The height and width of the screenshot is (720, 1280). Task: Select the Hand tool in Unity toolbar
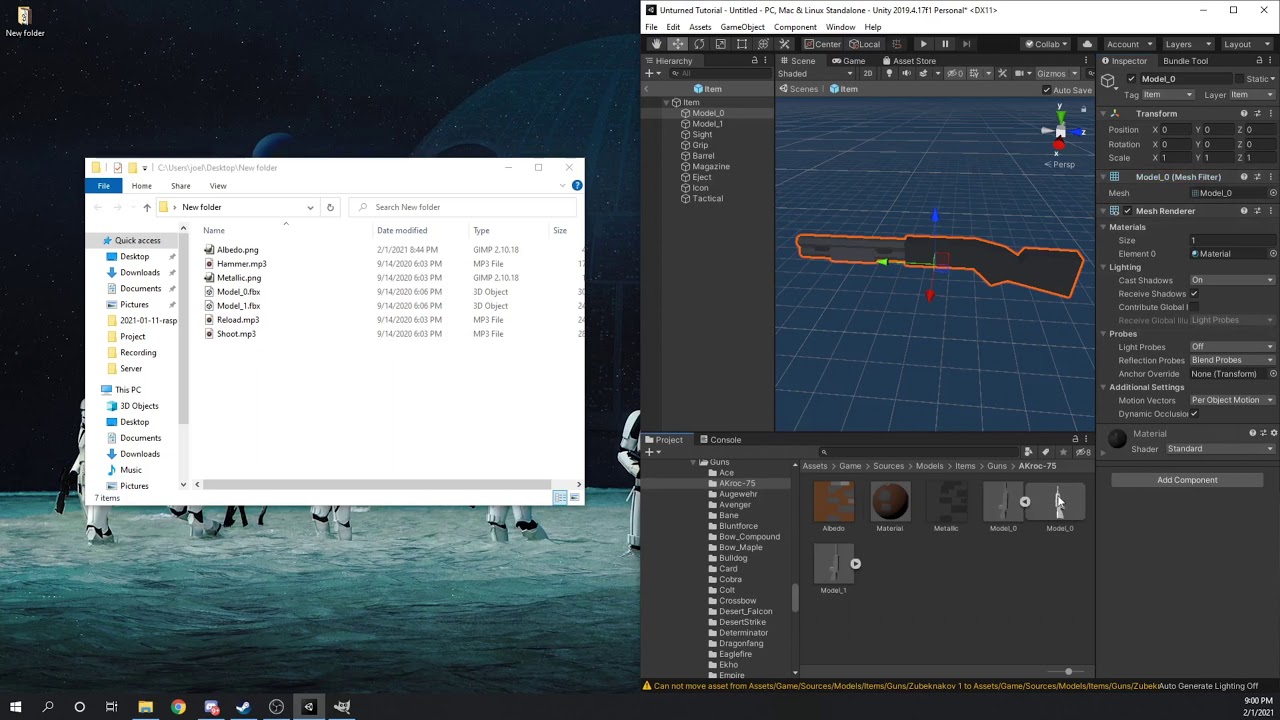click(x=656, y=44)
